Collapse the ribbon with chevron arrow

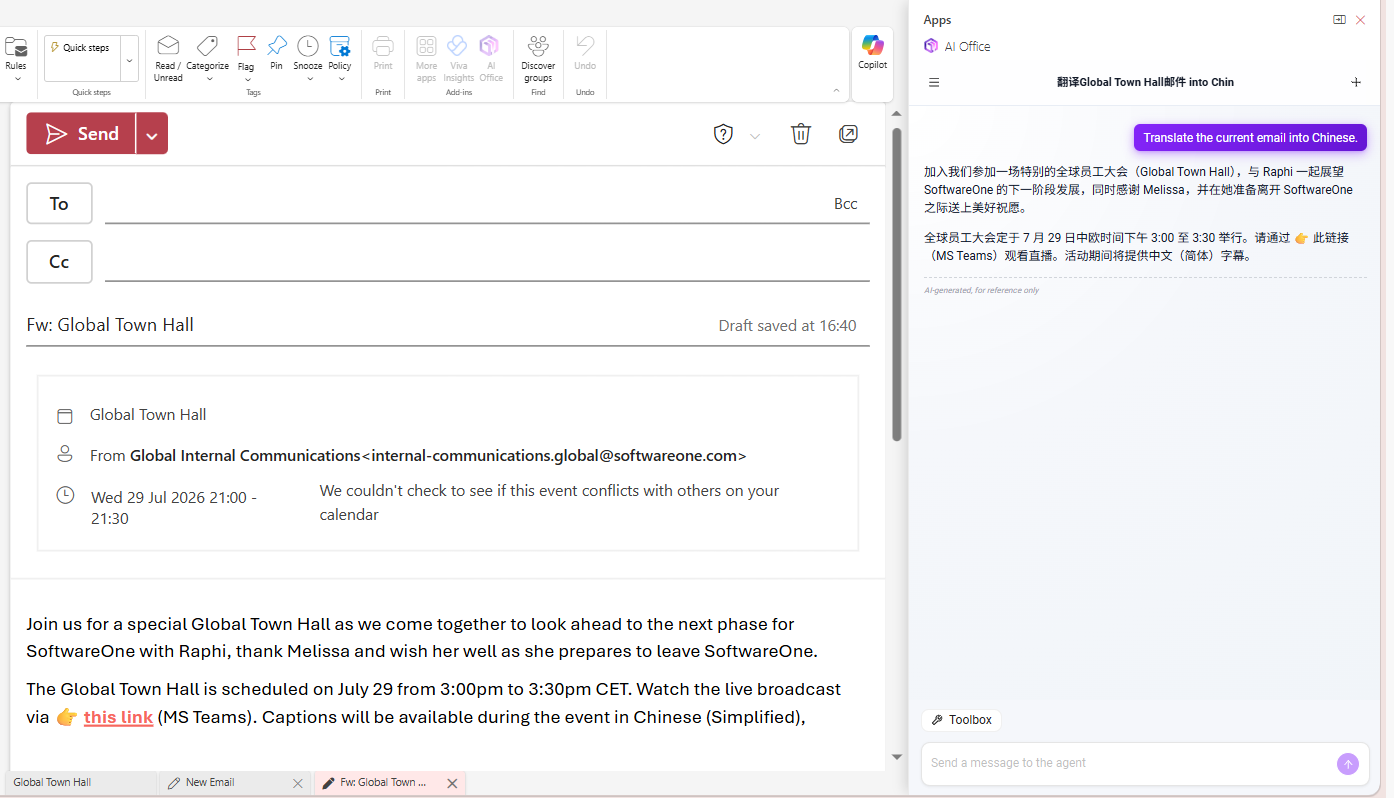point(836,91)
